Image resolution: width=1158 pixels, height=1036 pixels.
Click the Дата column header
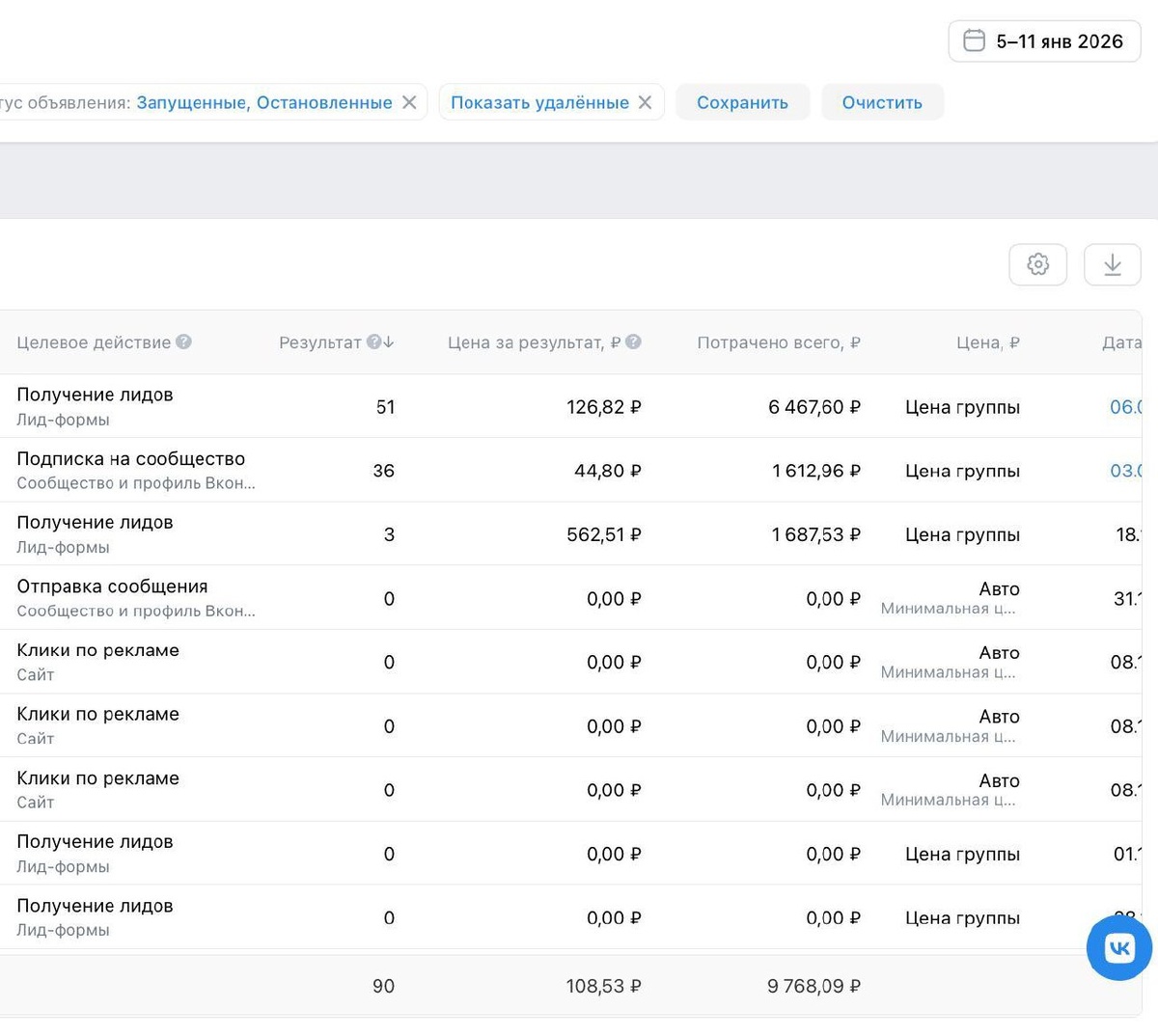point(1121,342)
